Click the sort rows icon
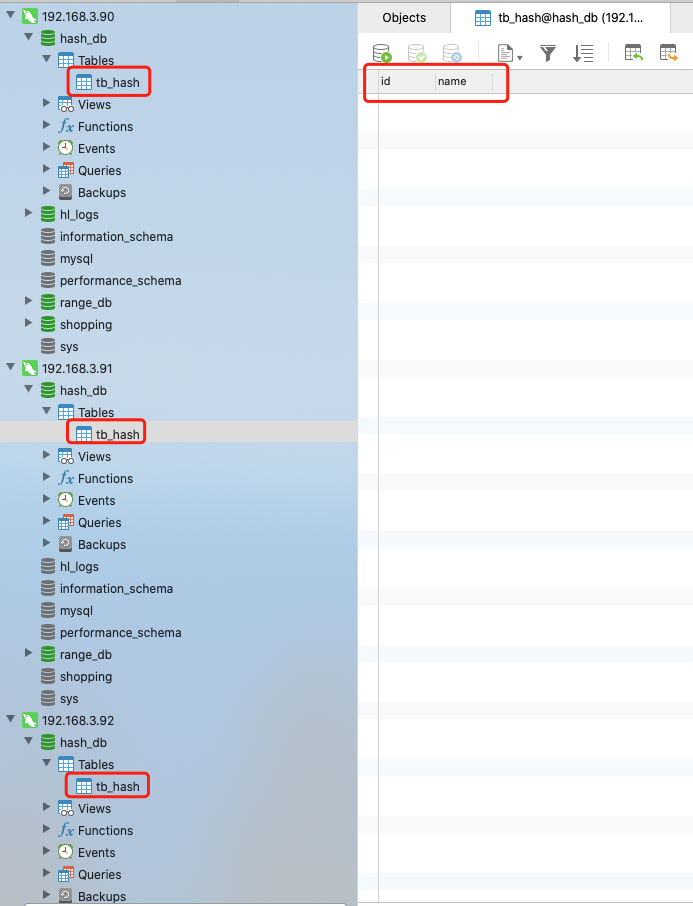The image size is (693, 906). coord(583,53)
